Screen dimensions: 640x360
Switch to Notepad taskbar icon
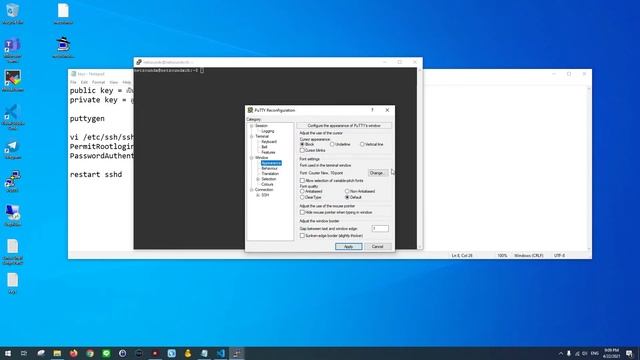(x=204, y=353)
